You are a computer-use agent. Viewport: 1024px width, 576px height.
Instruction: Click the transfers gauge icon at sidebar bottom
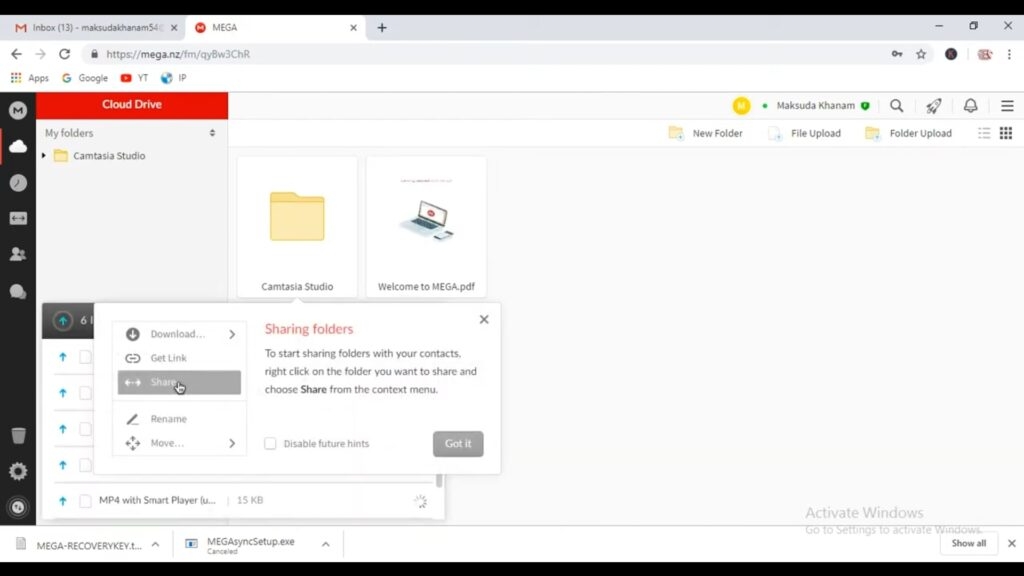tap(18, 507)
